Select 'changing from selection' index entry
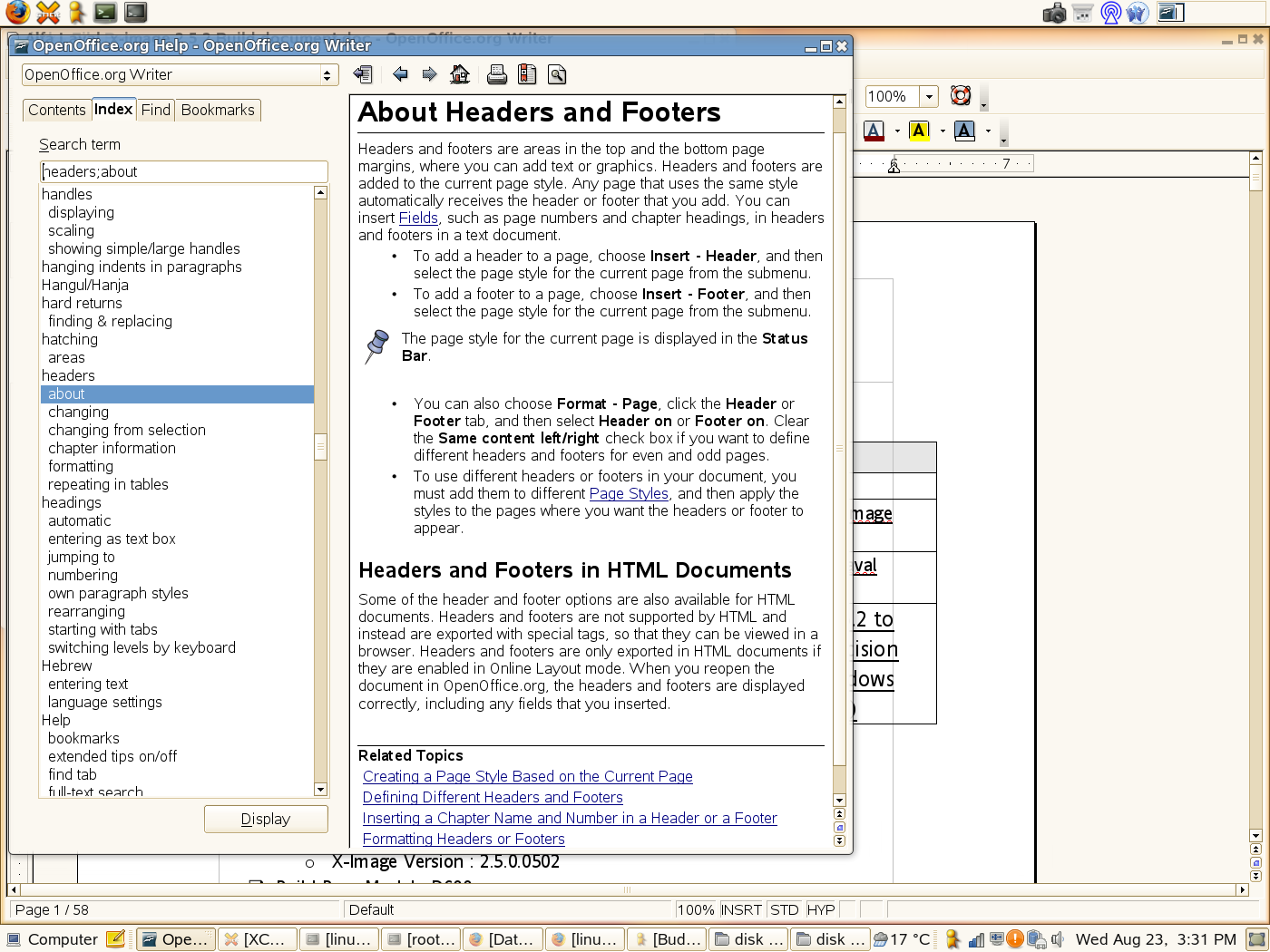The width and height of the screenshot is (1270, 952). 127,430
